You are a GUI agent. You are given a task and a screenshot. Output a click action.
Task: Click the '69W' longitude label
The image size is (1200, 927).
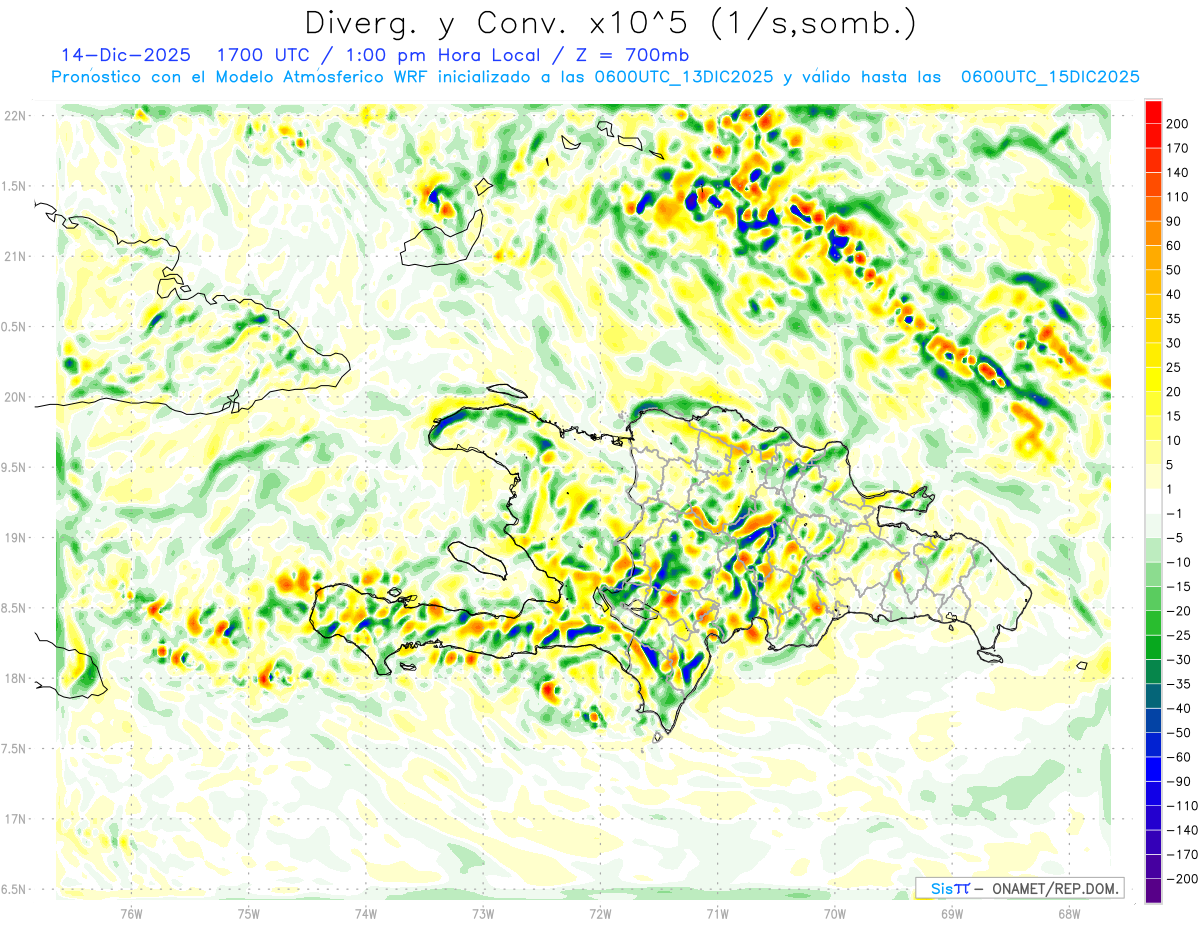click(x=952, y=913)
